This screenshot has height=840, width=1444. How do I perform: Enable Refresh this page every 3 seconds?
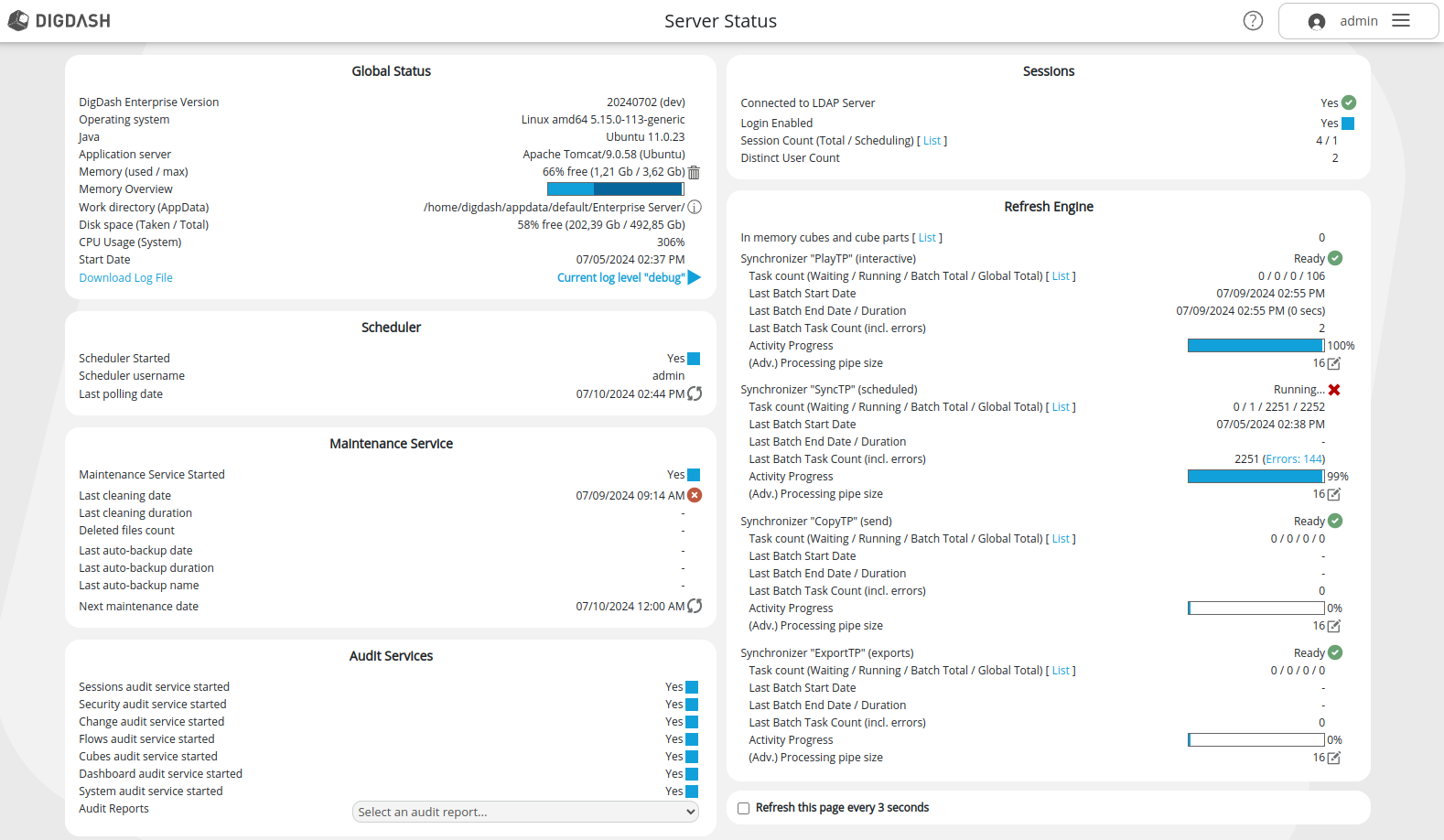click(x=744, y=809)
